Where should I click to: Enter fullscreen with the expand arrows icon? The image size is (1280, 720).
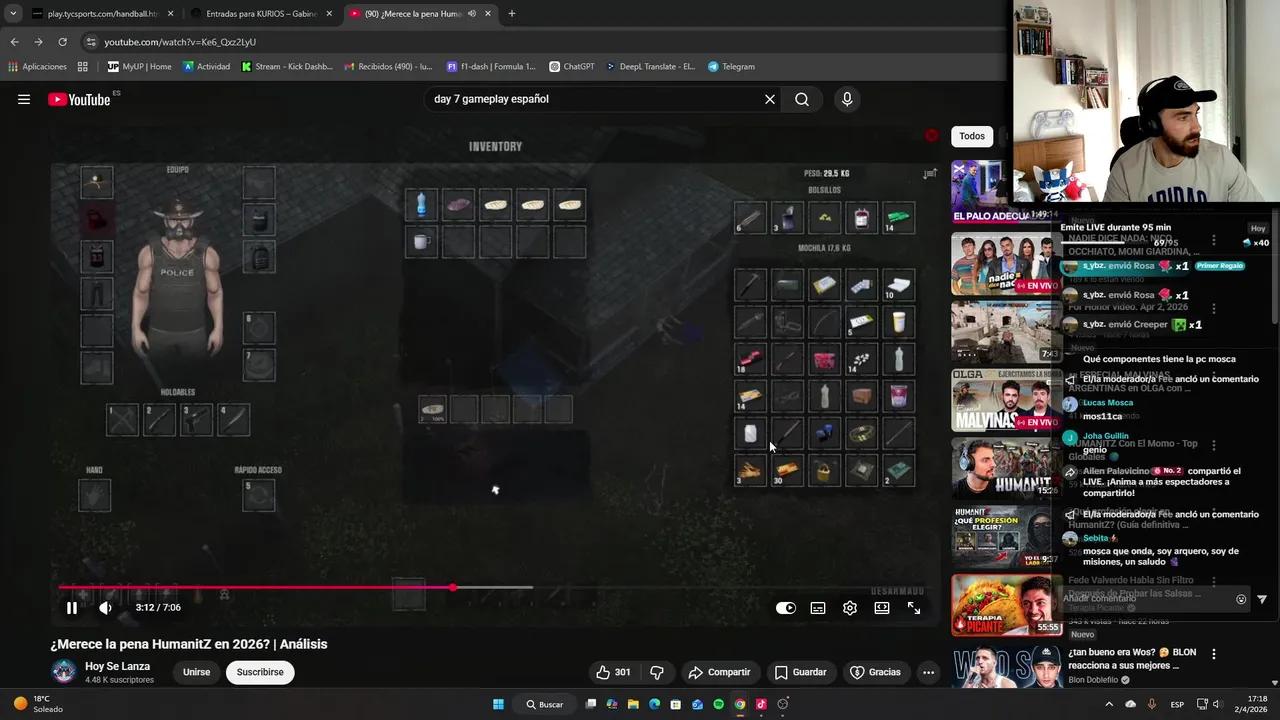[913, 607]
